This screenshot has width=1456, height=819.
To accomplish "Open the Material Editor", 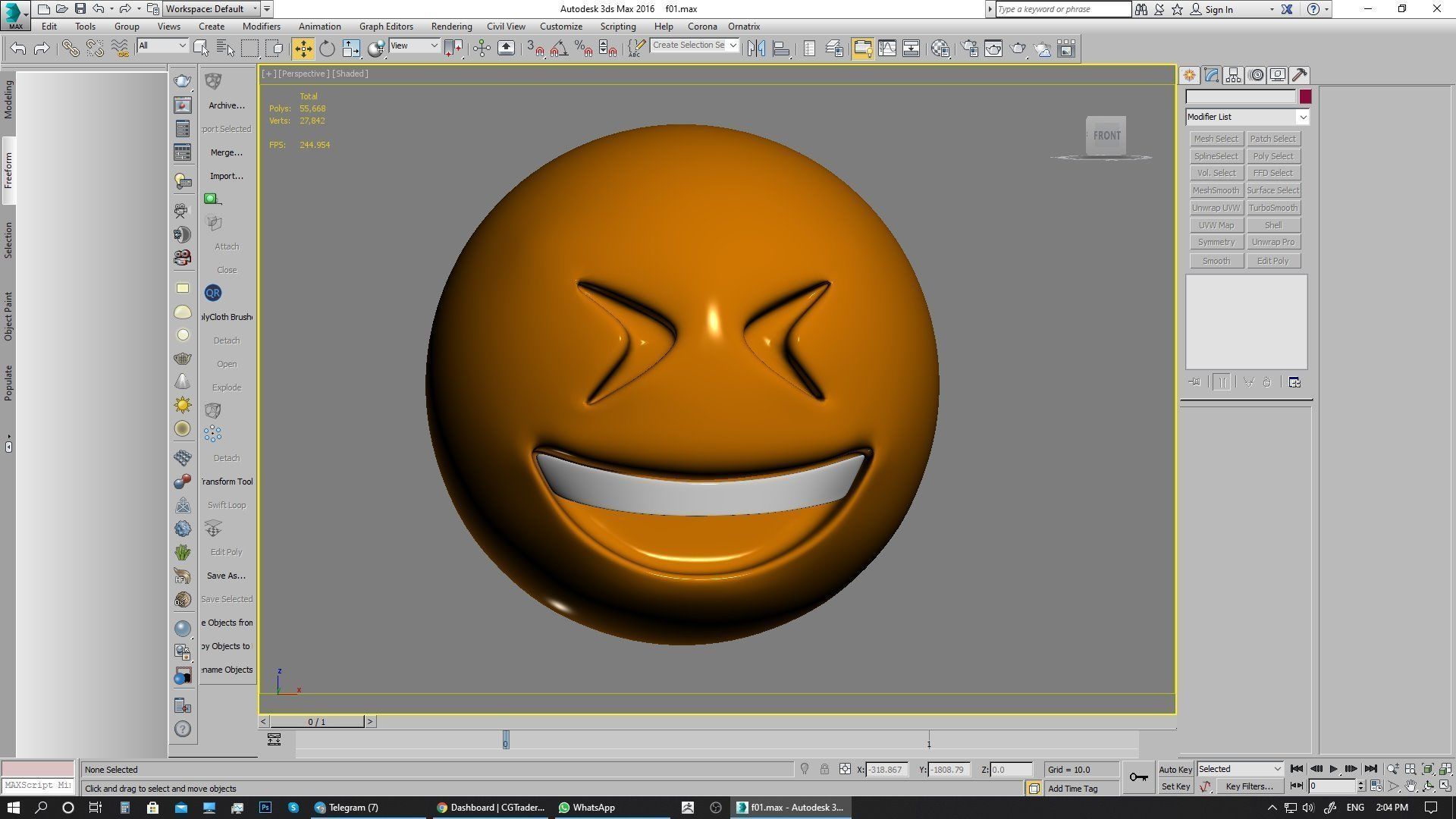I will coord(940,49).
